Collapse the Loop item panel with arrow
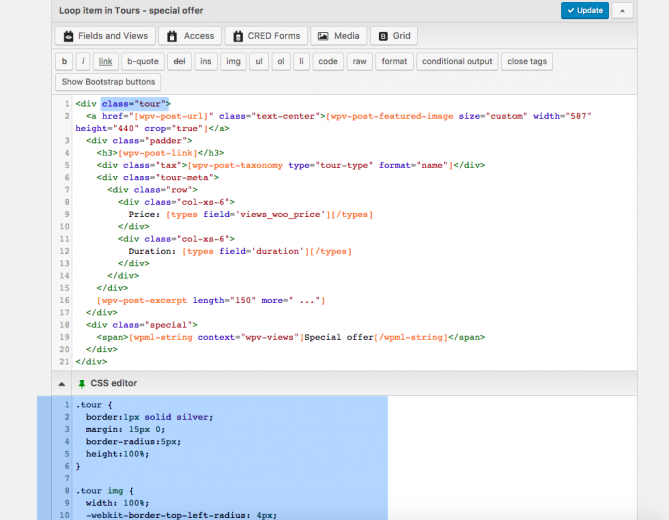This screenshot has height=520, width=669. click(x=622, y=11)
